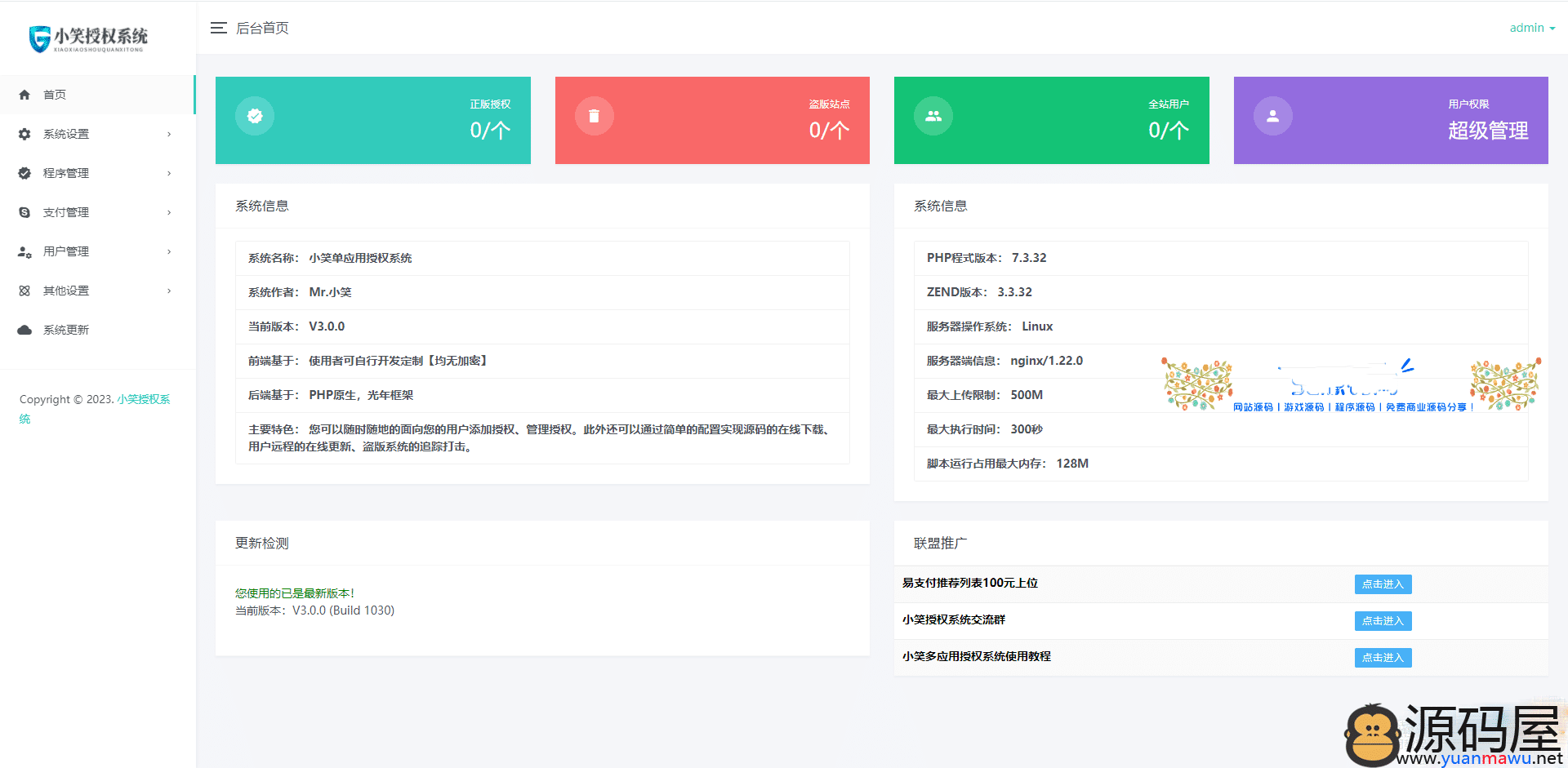Open the 用户管理 menu item
This screenshot has height=768, width=1568.
97,251
